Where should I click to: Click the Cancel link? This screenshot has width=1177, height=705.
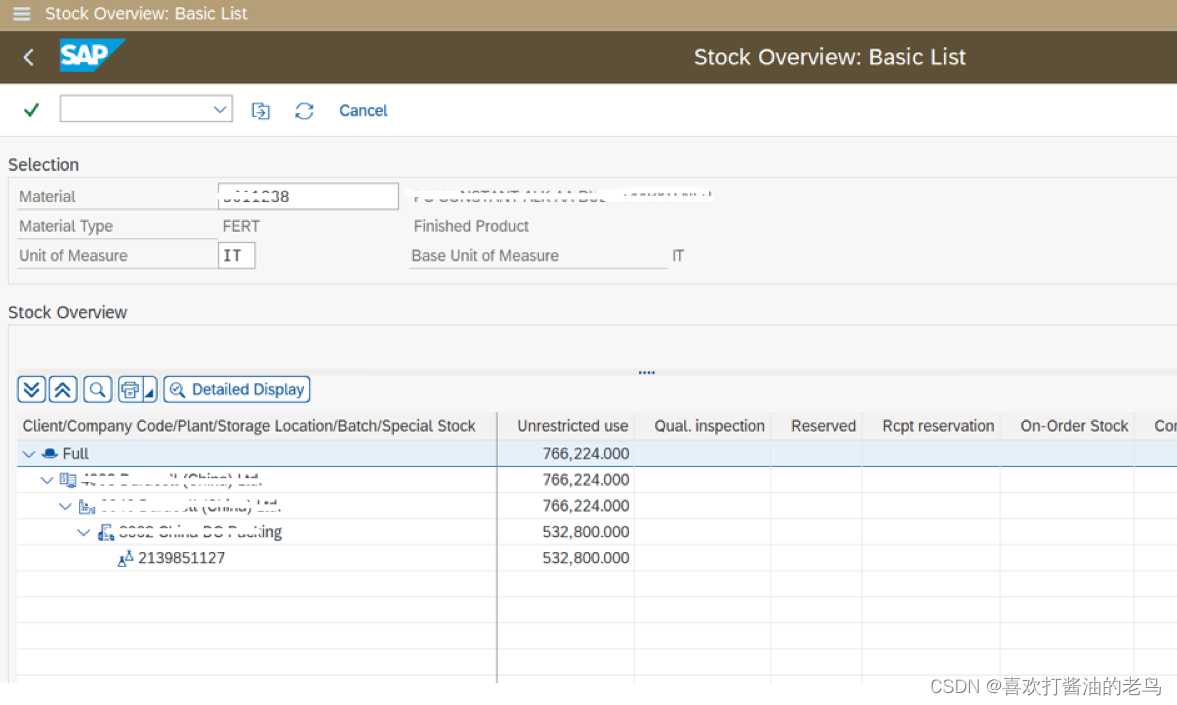point(363,110)
